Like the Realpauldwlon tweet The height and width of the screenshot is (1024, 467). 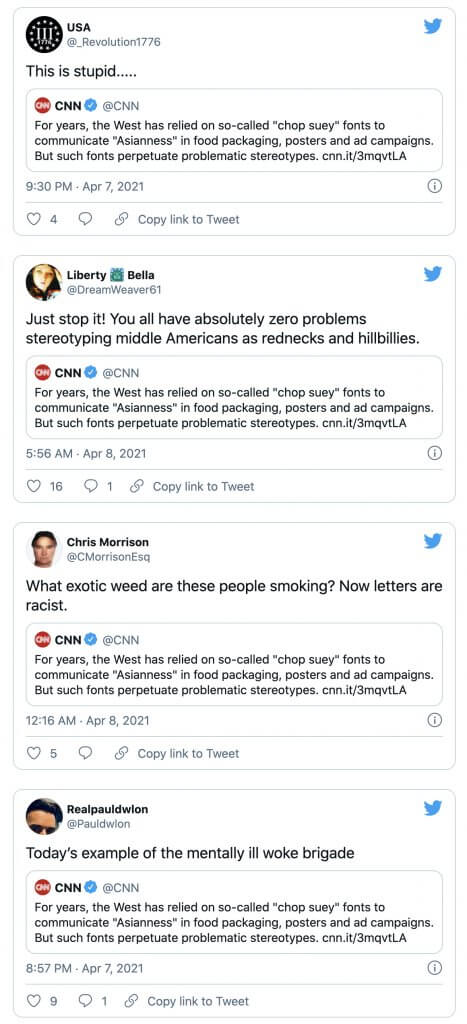click(33, 1001)
